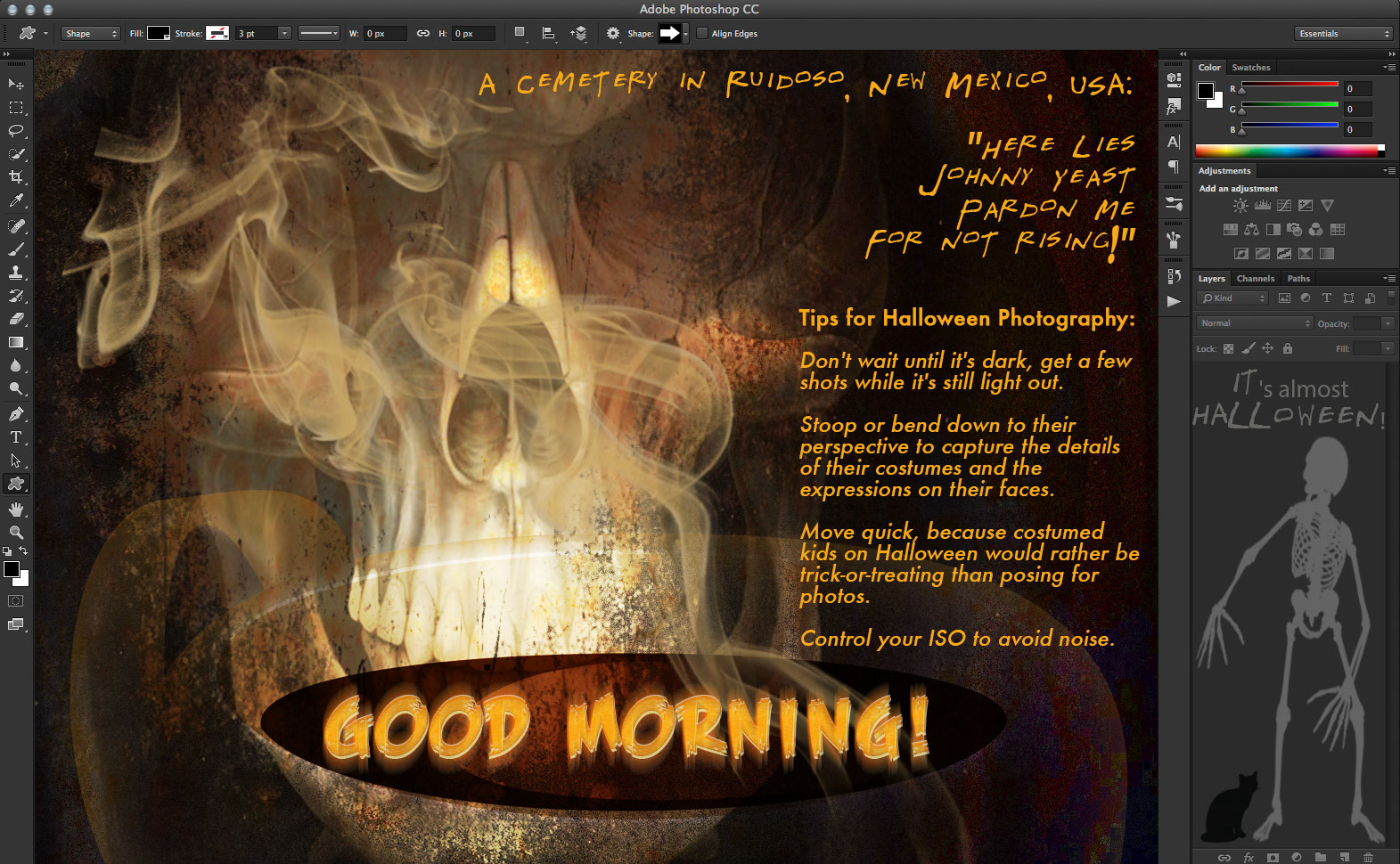Select the Path Selection tool
This screenshot has width=1400, height=864.
pyautogui.click(x=16, y=461)
